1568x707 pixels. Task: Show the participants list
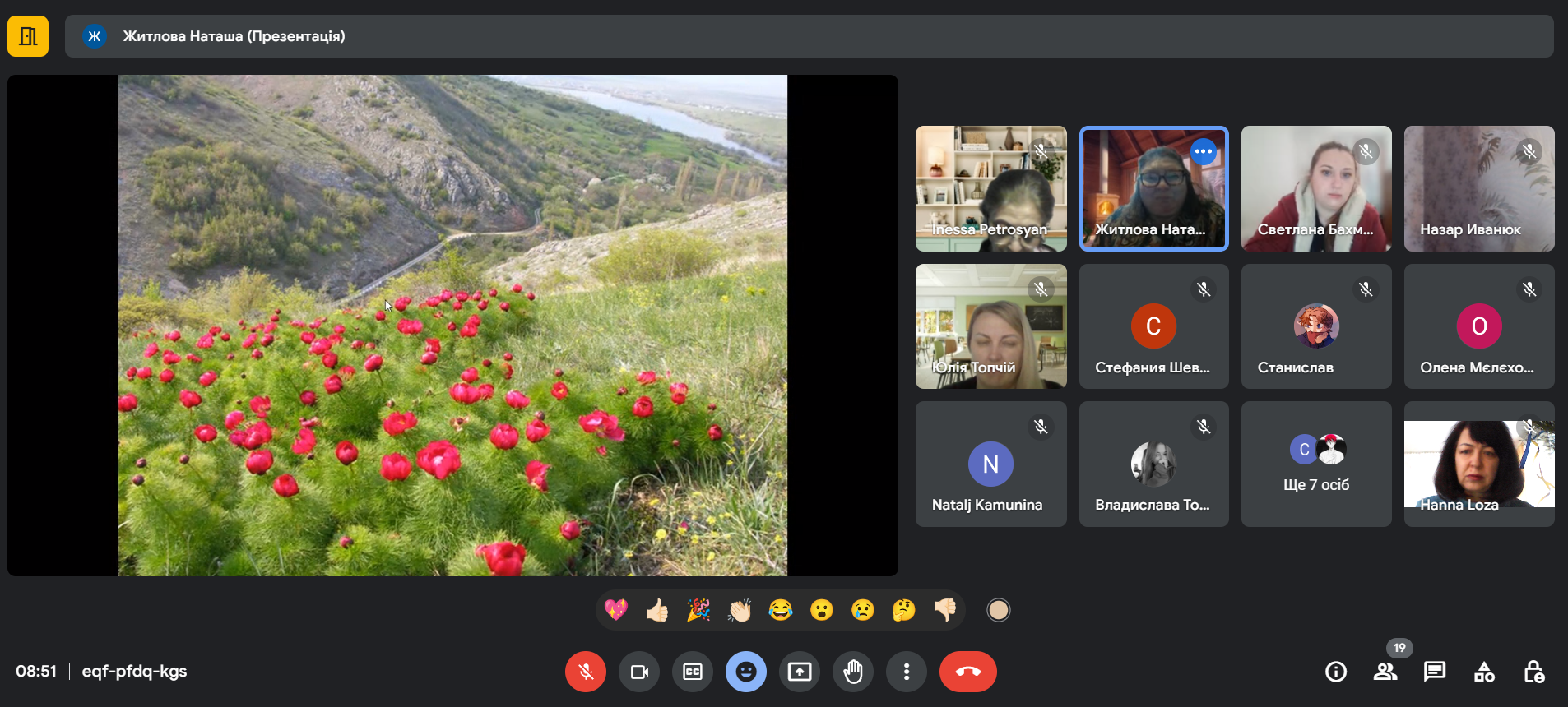coord(1385,672)
